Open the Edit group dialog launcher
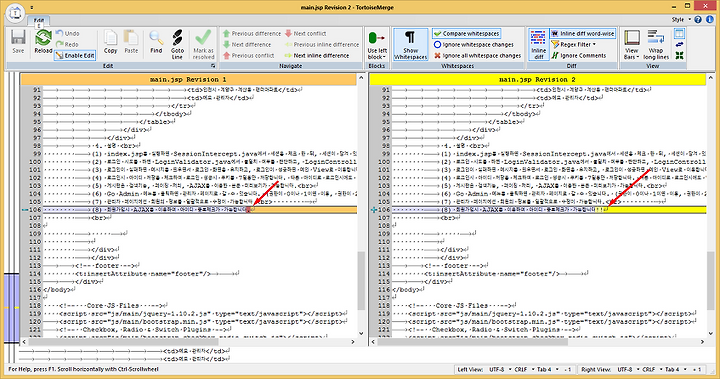The height and width of the screenshot is (379, 720). pyautogui.click(x=213, y=66)
